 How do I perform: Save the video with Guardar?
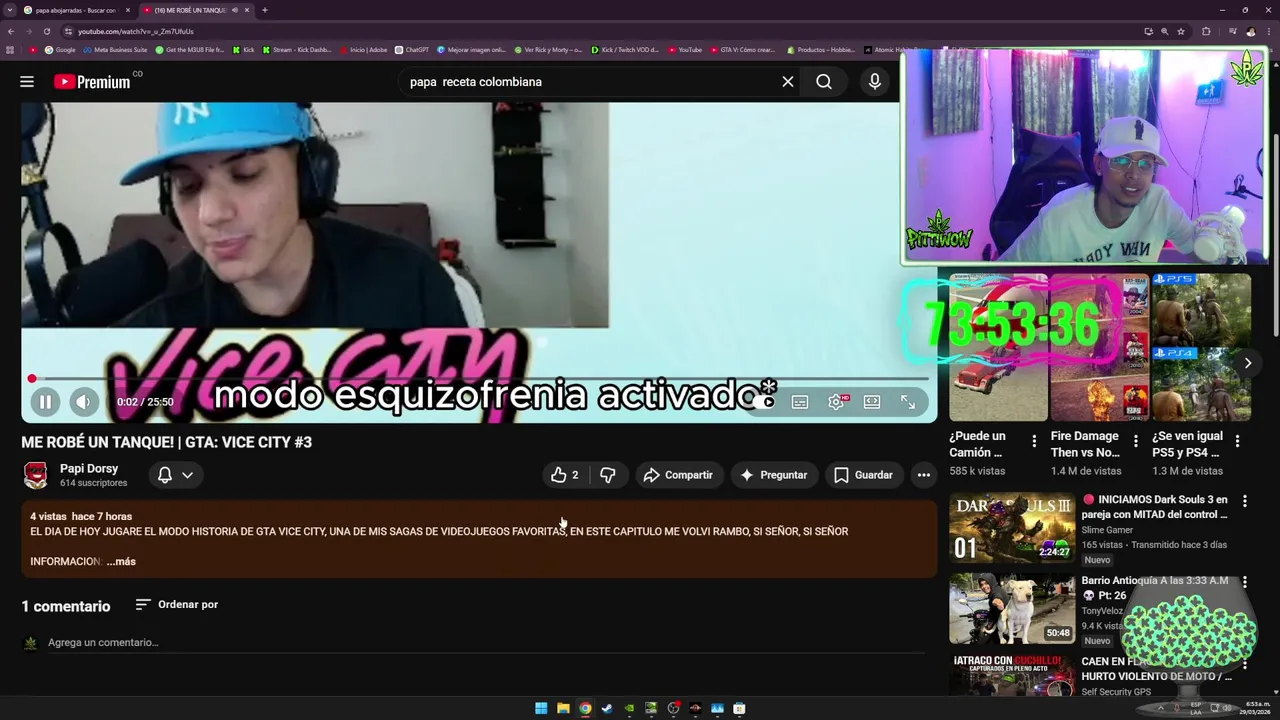coord(863,475)
